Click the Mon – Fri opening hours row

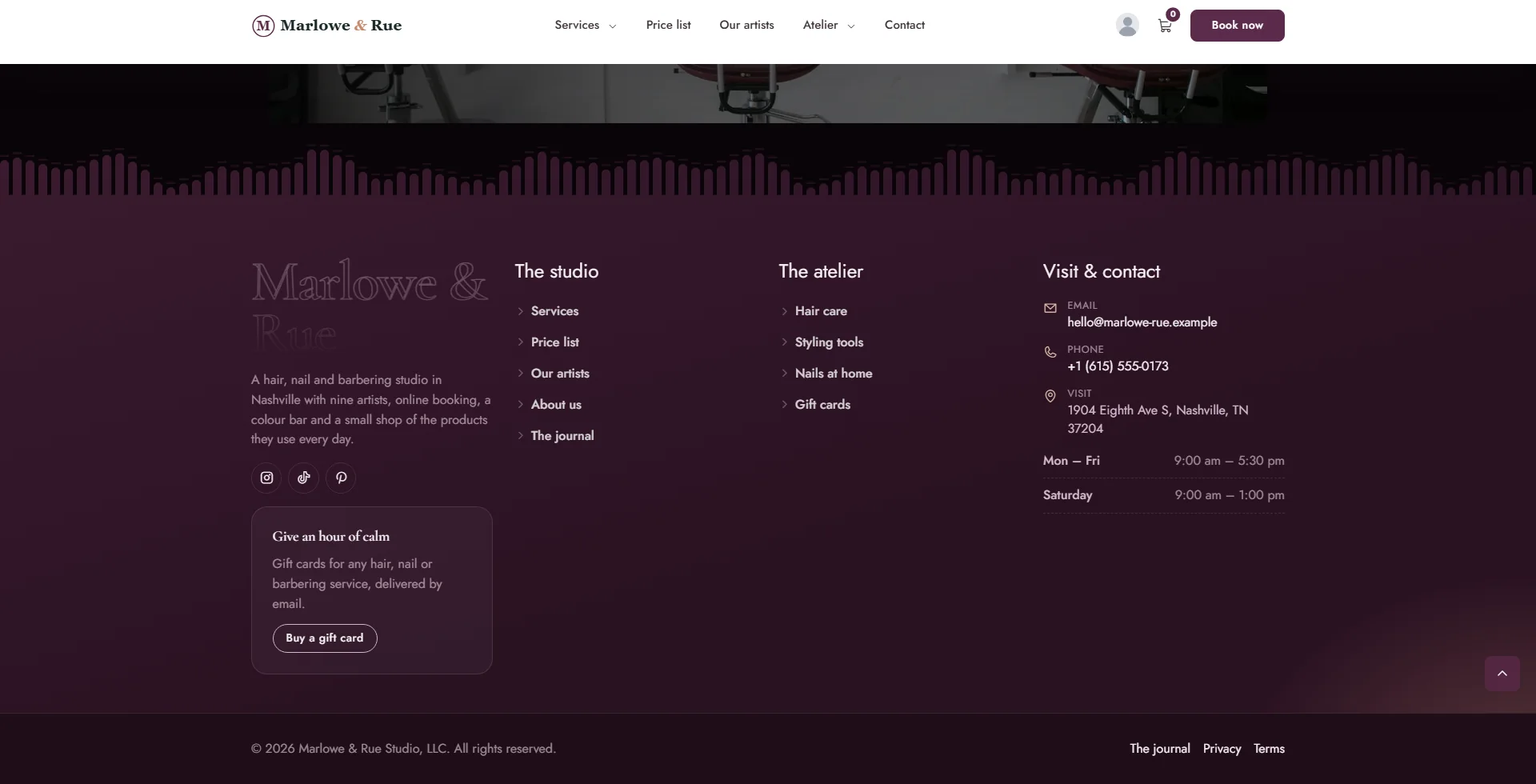(x=1163, y=461)
